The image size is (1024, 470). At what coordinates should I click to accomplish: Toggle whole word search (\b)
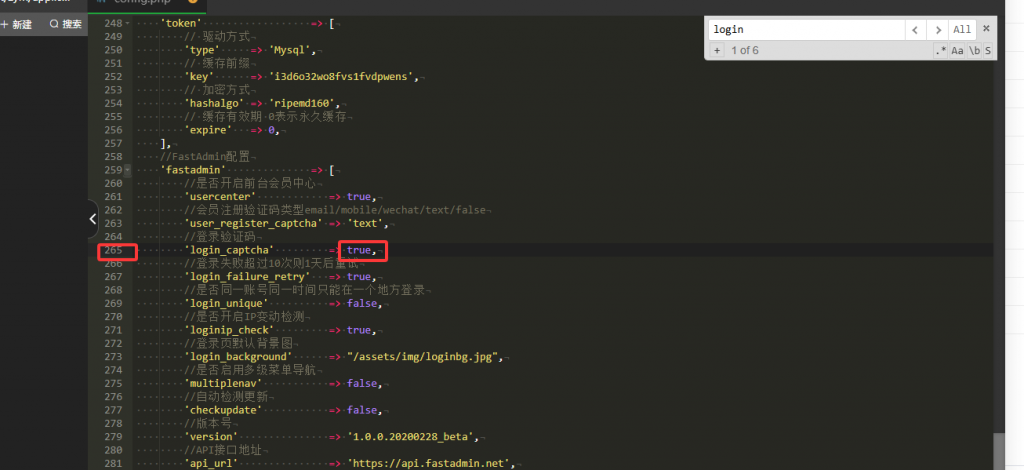click(x=974, y=50)
